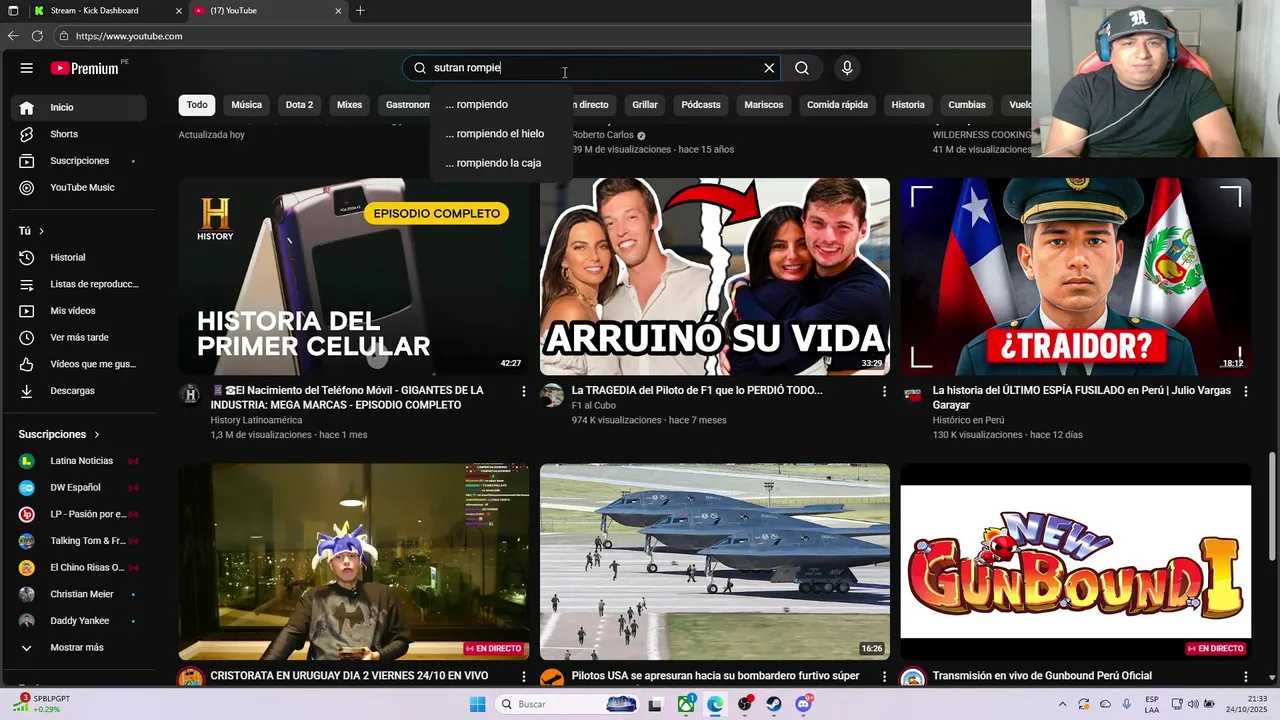Open F1 al Cubo channel link
1280x720 pixels.
593,406
